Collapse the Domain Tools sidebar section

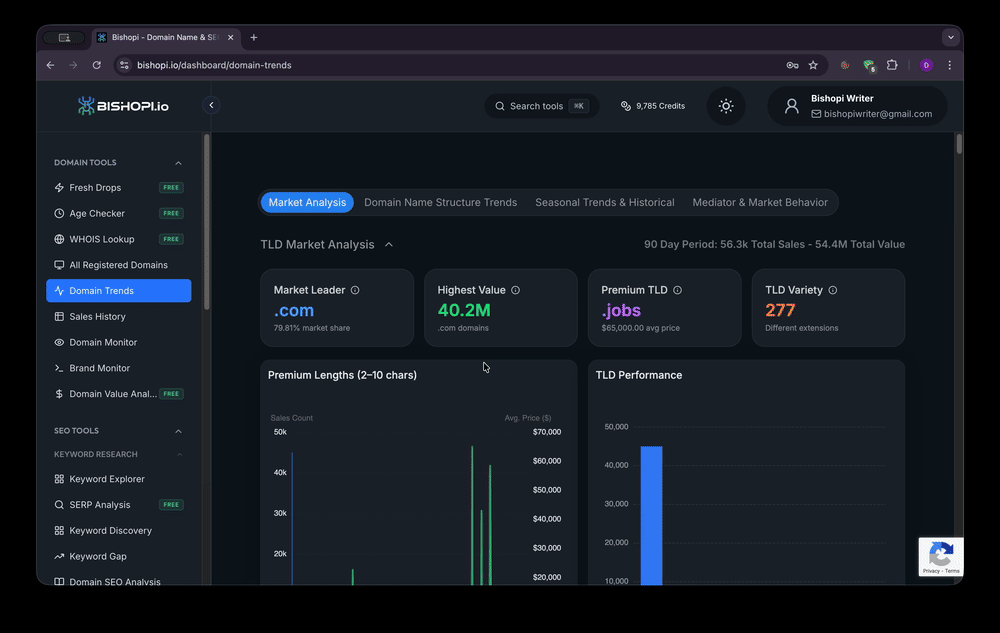[x=179, y=163]
